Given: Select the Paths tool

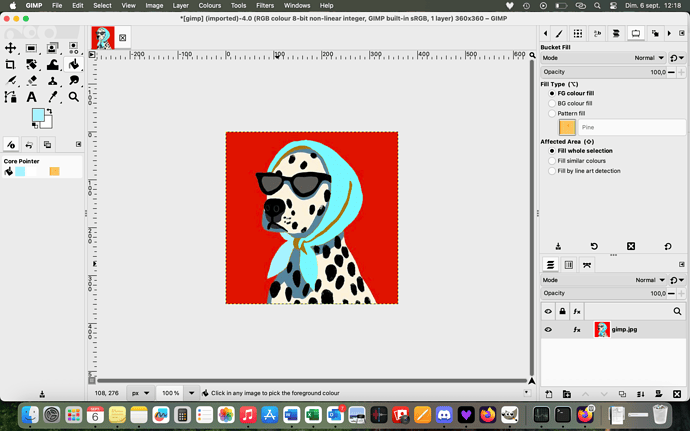Looking at the screenshot, I should 11,97.
